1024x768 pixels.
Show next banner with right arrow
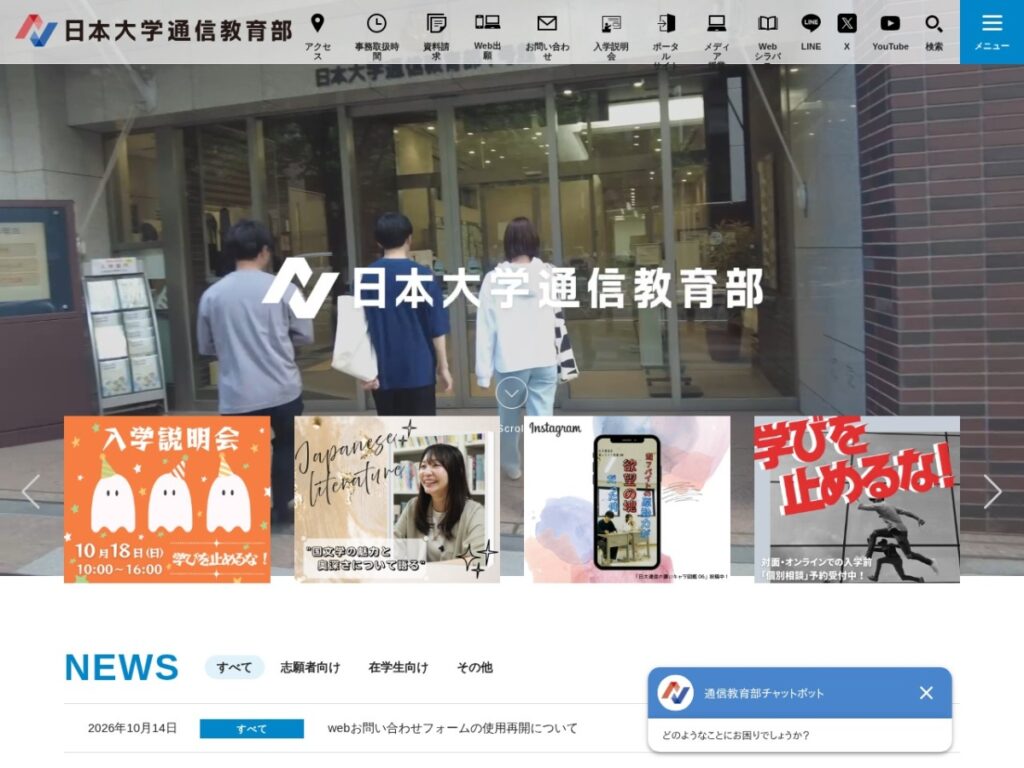(992, 492)
